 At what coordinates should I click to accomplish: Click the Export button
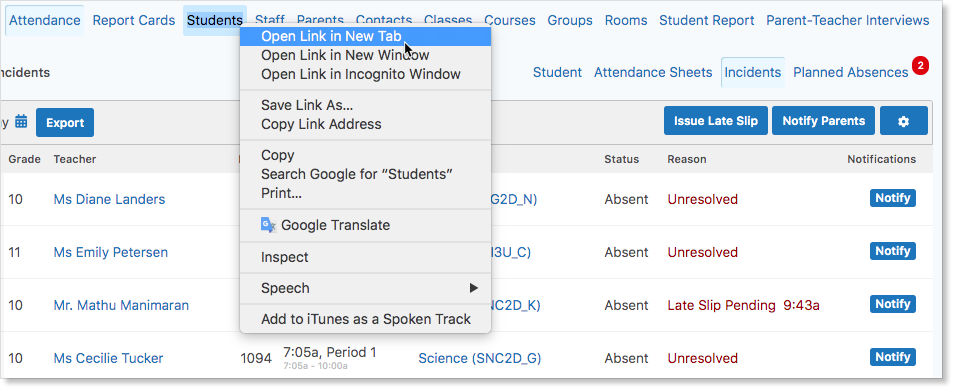pos(65,122)
